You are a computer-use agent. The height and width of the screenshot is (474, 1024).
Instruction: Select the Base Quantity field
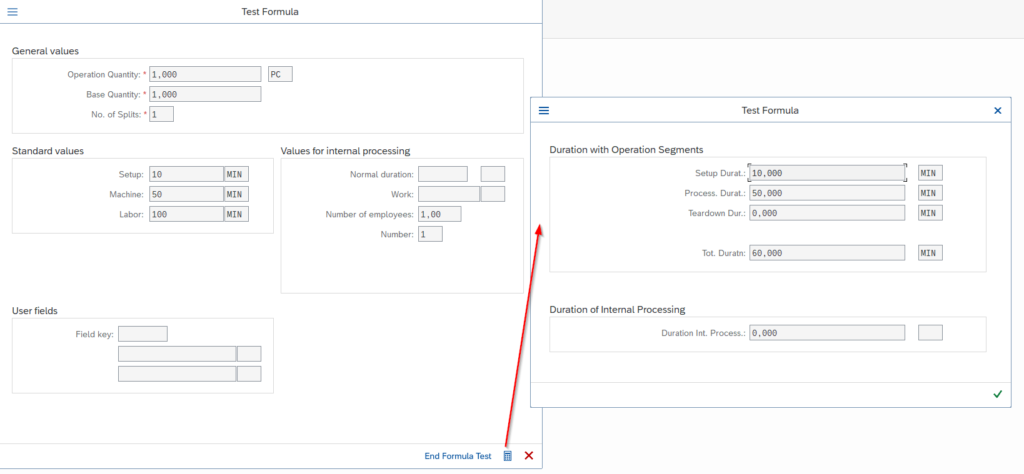(x=205, y=95)
